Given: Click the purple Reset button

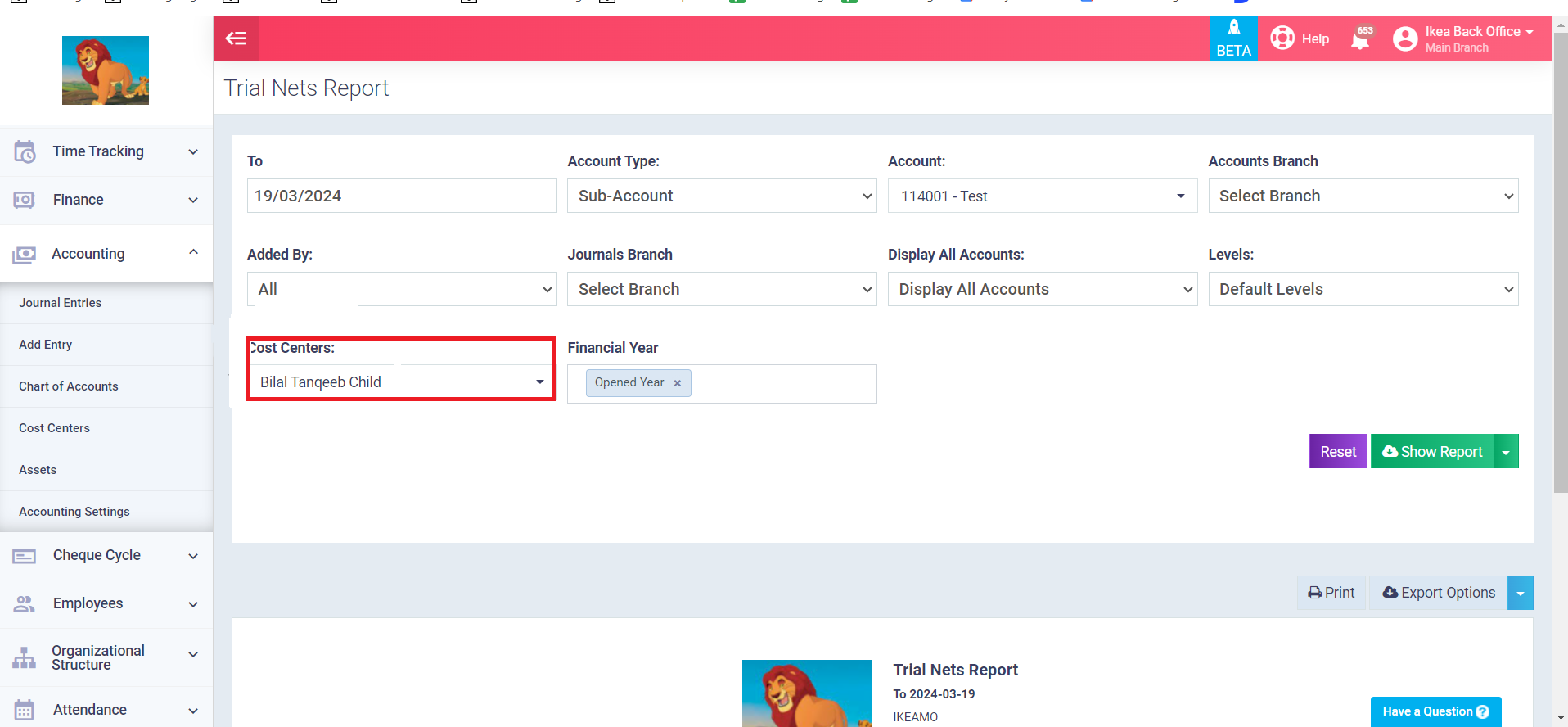Looking at the screenshot, I should 1337,452.
